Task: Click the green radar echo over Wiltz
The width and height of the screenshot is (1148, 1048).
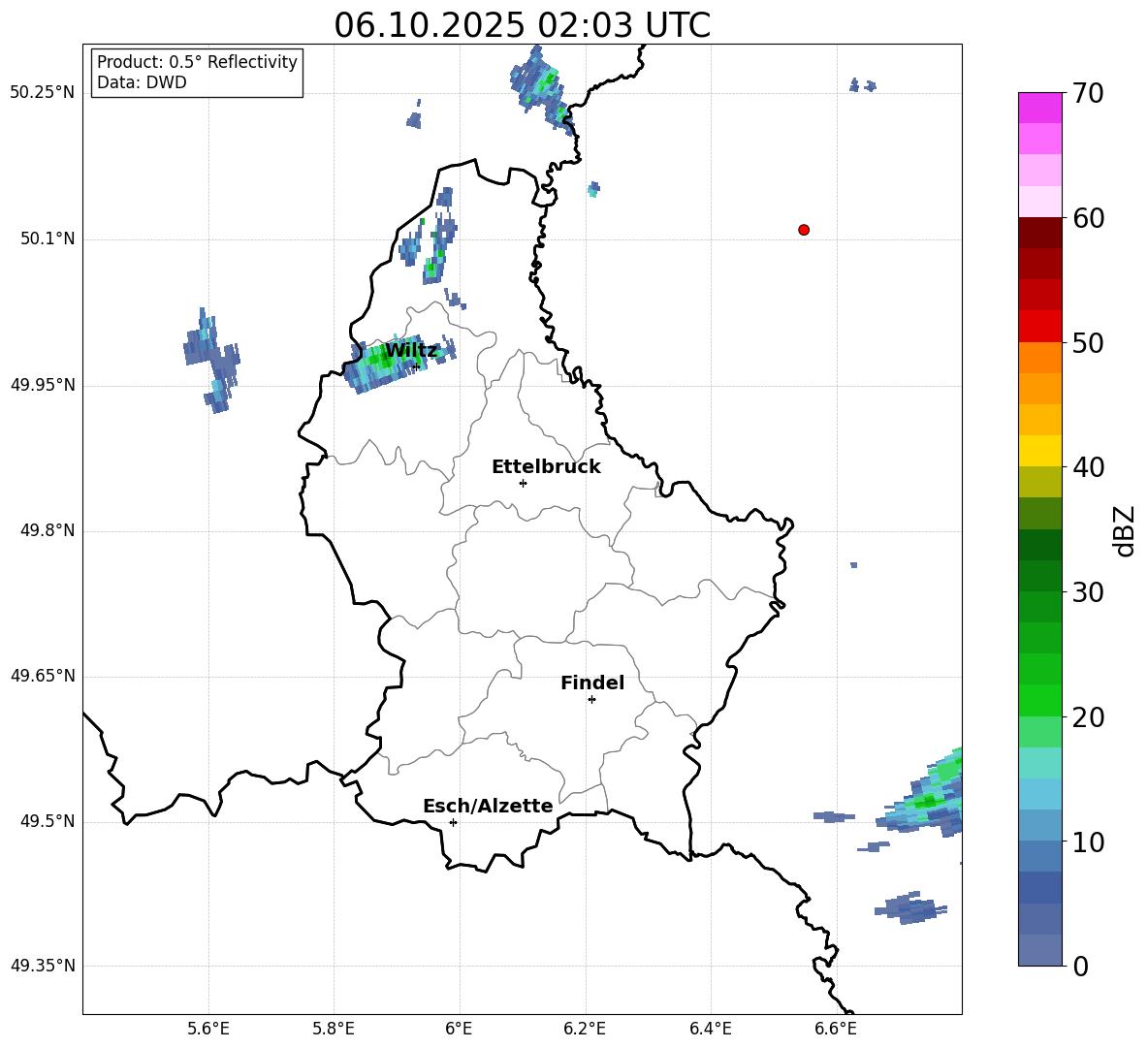Action: [385, 360]
